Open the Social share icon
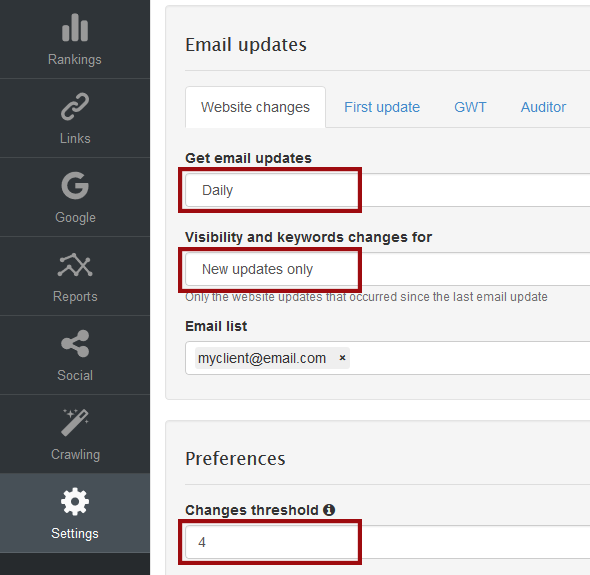Image resolution: width=590 pixels, height=575 pixels. [75, 344]
